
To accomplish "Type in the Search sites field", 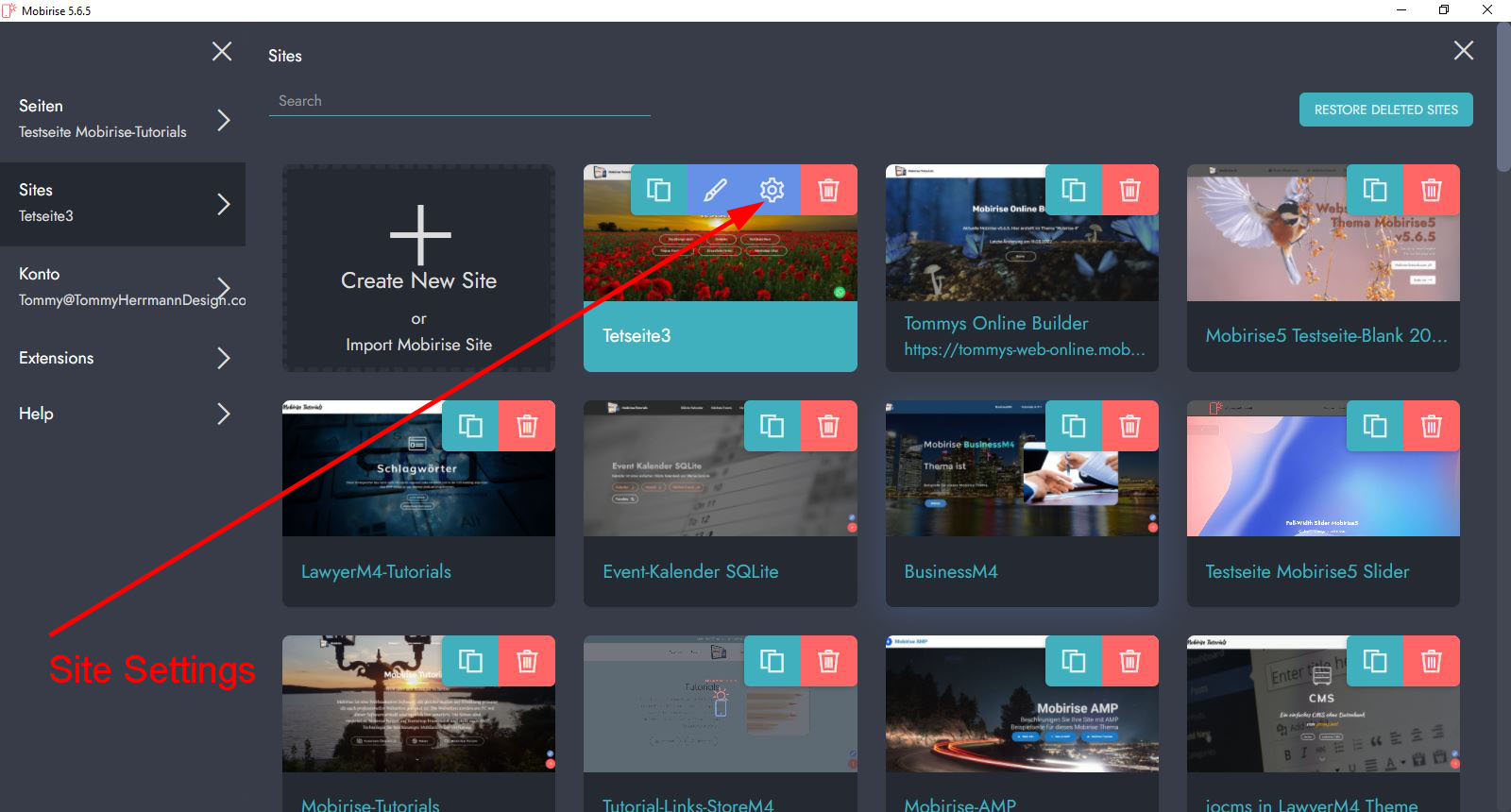I will (459, 101).
